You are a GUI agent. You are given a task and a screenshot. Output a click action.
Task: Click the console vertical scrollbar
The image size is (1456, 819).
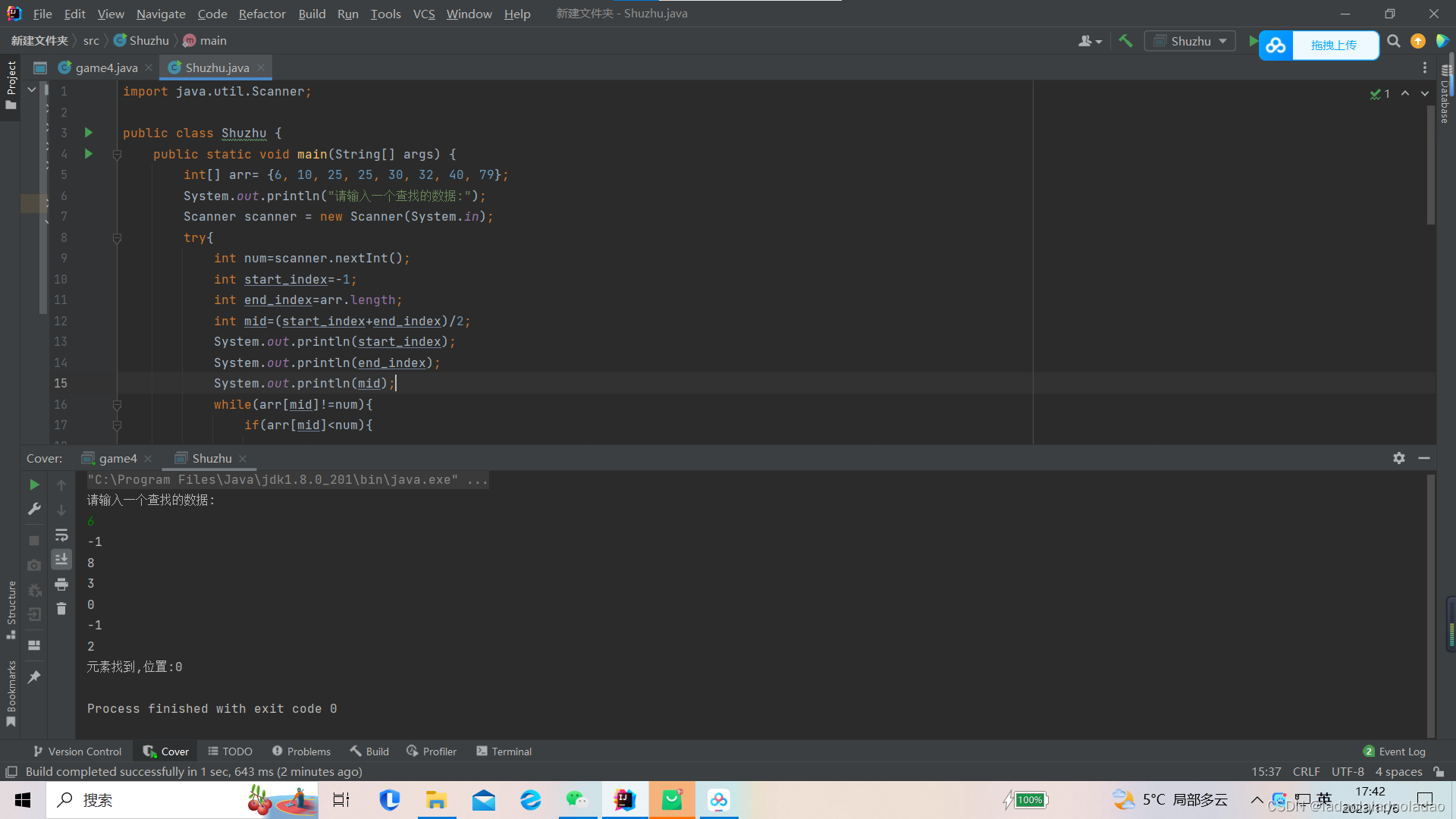point(1431,607)
